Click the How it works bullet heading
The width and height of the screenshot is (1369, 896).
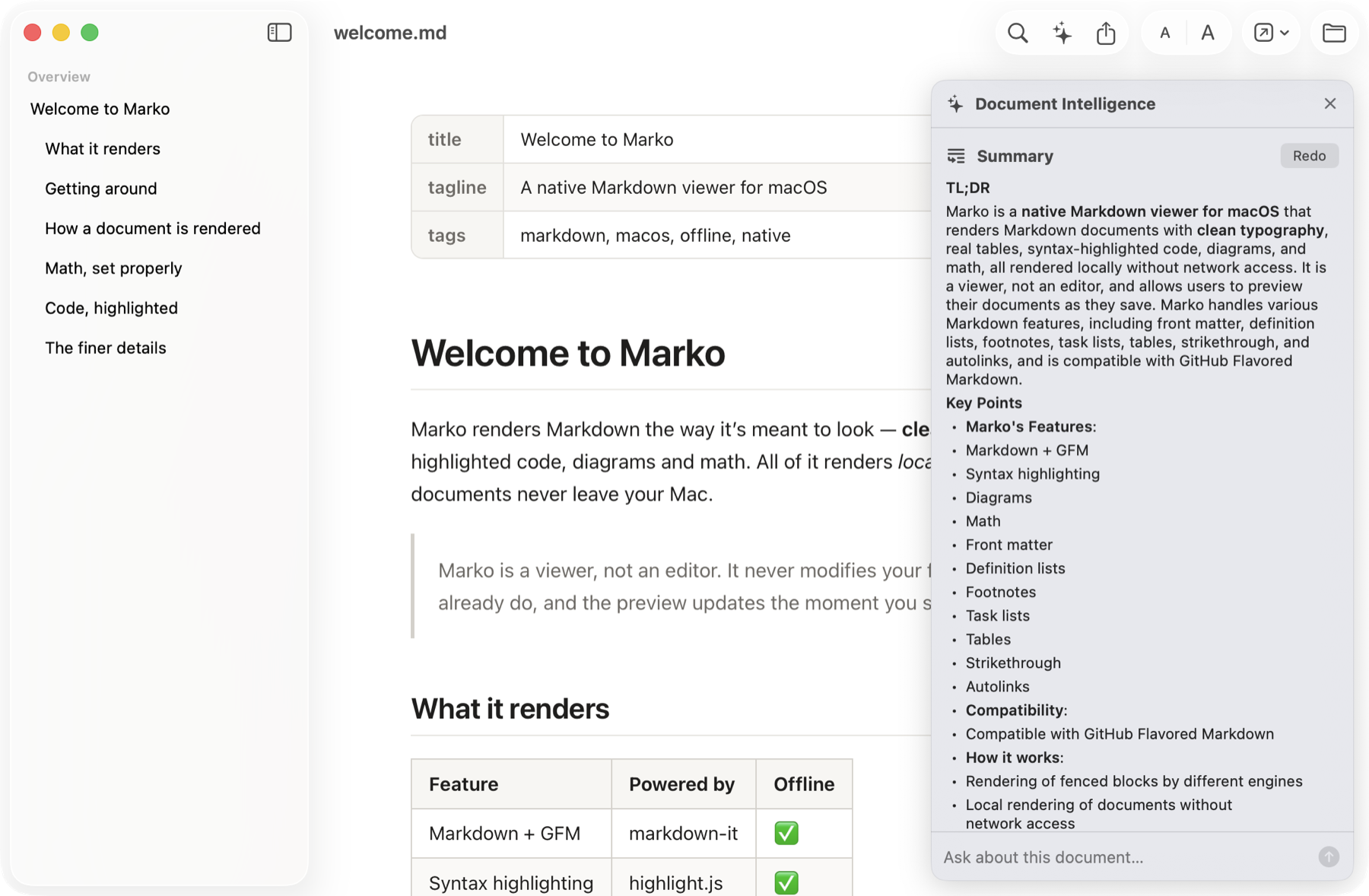[1014, 758]
